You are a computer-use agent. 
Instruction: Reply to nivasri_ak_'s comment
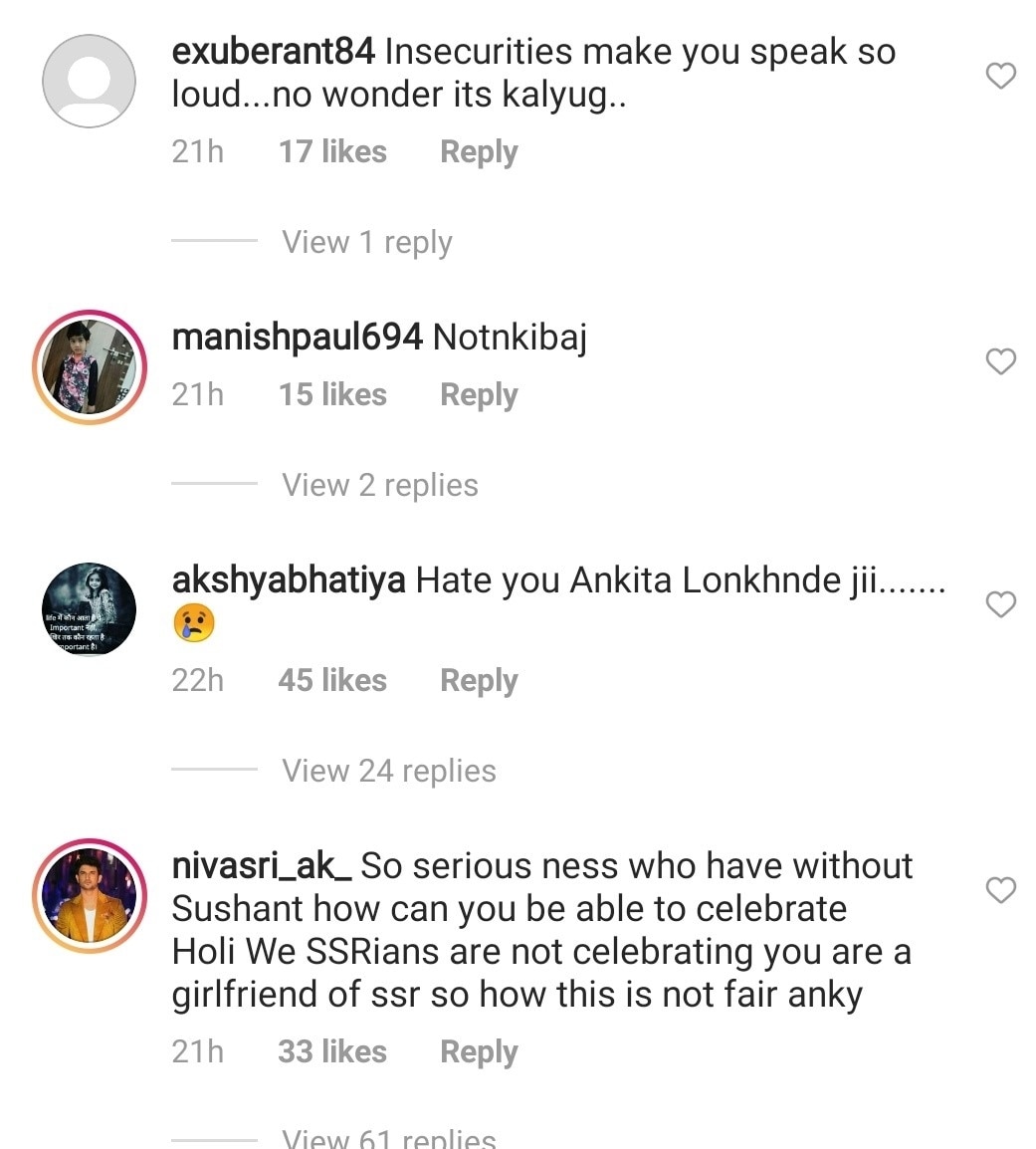point(479,1052)
